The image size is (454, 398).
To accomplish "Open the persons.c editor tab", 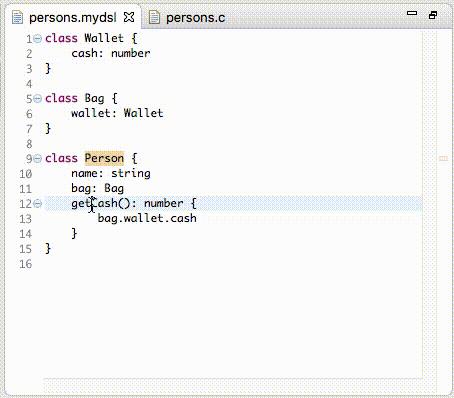I will click(195, 18).
